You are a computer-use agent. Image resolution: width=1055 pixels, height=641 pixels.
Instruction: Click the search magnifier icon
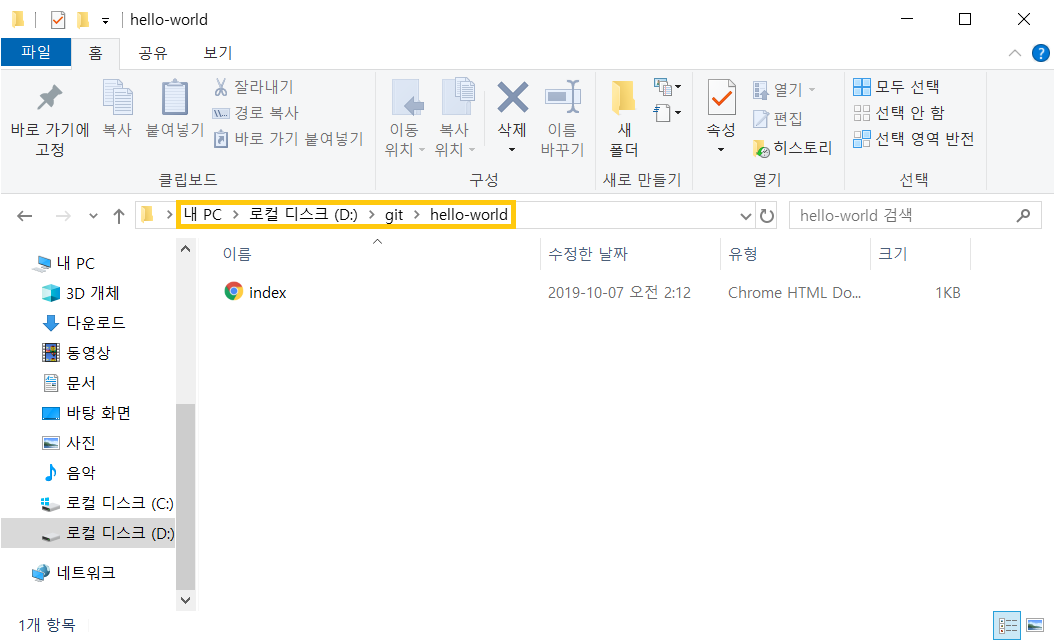pos(1023,215)
